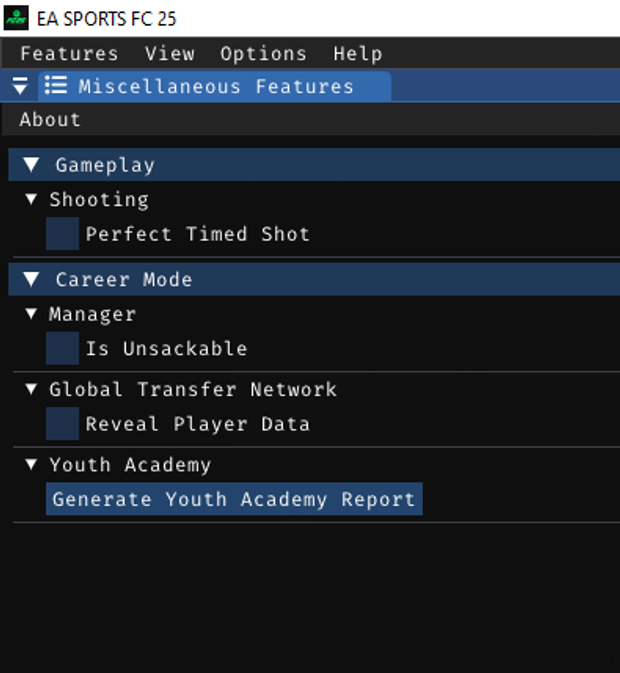The width and height of the screenshot is (620, 673).
Task: Open the dock options down-arrow beside the tab
Action: click(x=20, y=87)
